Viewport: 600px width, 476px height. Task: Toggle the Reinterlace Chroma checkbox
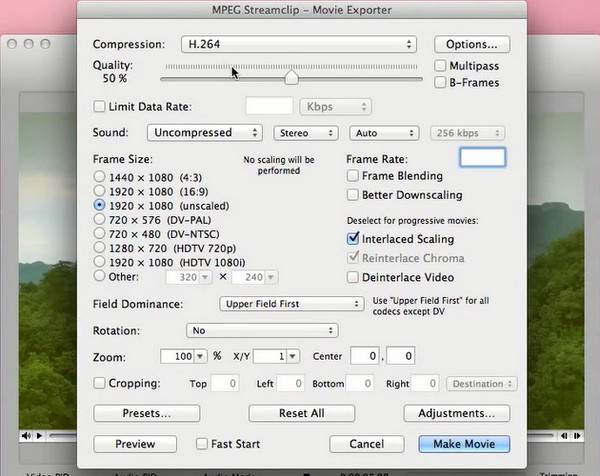pos(352,258)
